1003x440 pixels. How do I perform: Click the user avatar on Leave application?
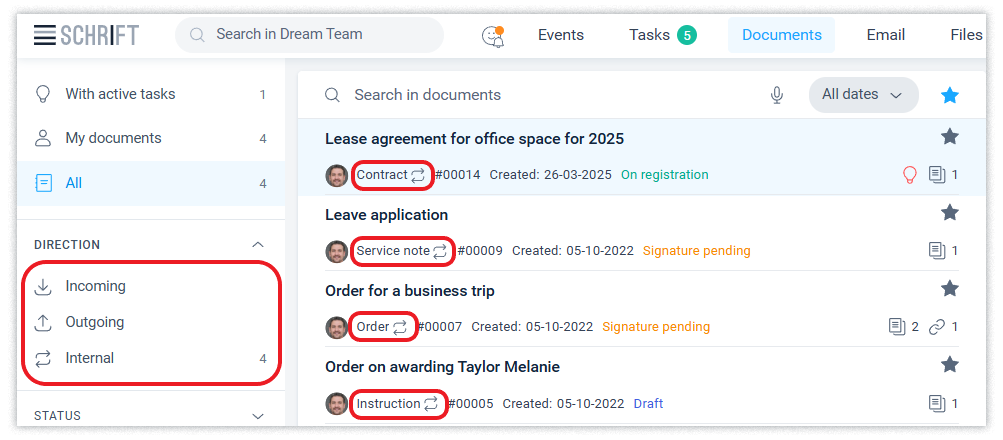(x=337, y=251)
